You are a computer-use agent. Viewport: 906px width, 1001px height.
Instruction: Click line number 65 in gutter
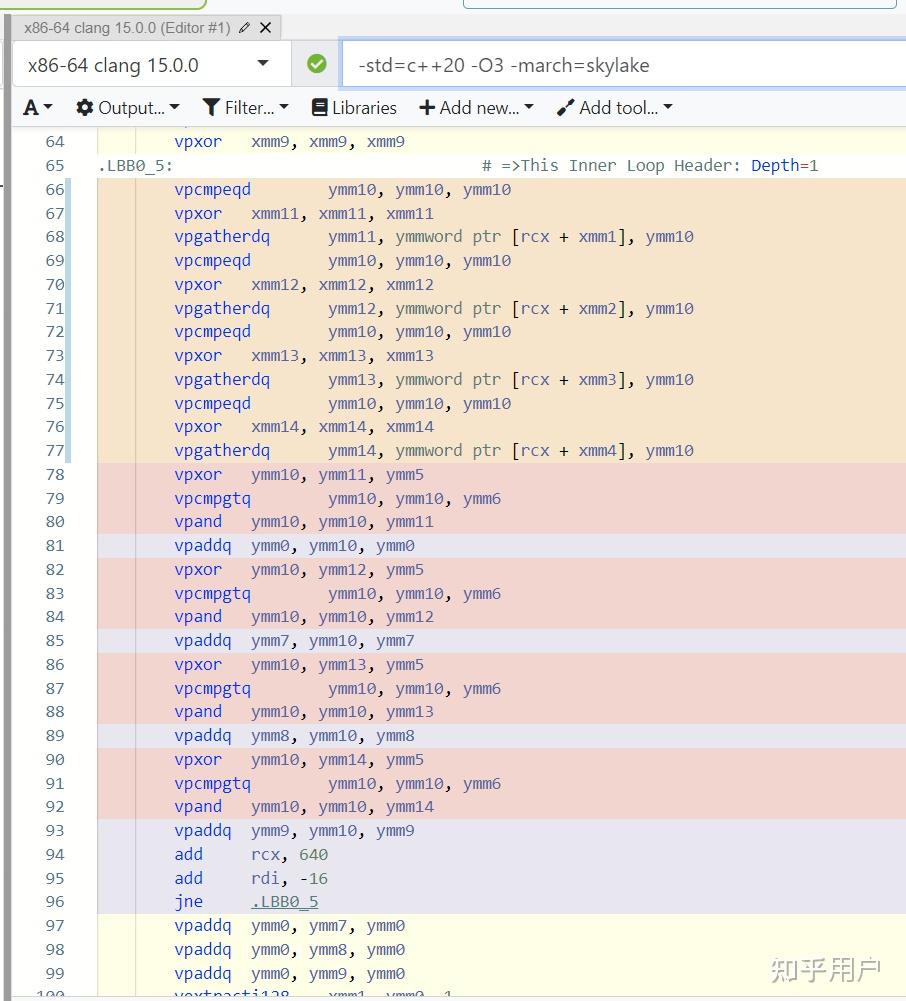tap(55, 165)
